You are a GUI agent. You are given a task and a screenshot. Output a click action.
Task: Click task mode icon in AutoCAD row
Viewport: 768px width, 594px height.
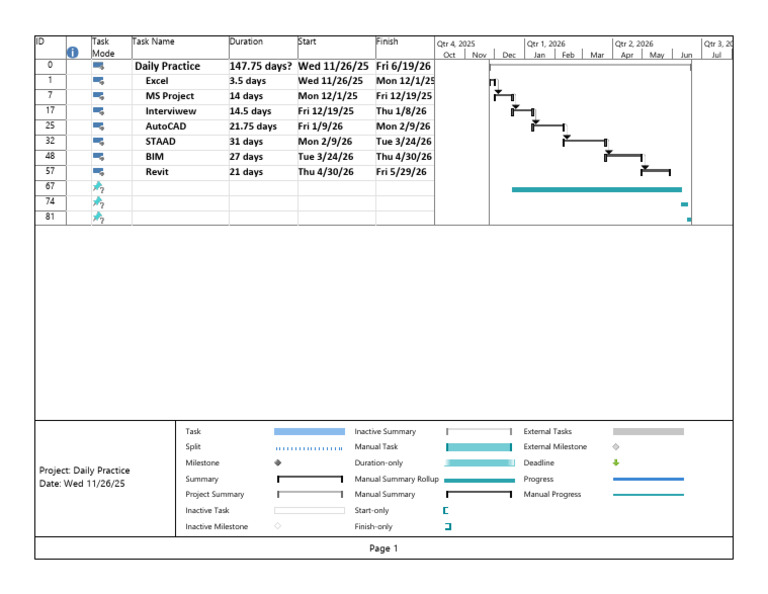click(x=98, y=126)
